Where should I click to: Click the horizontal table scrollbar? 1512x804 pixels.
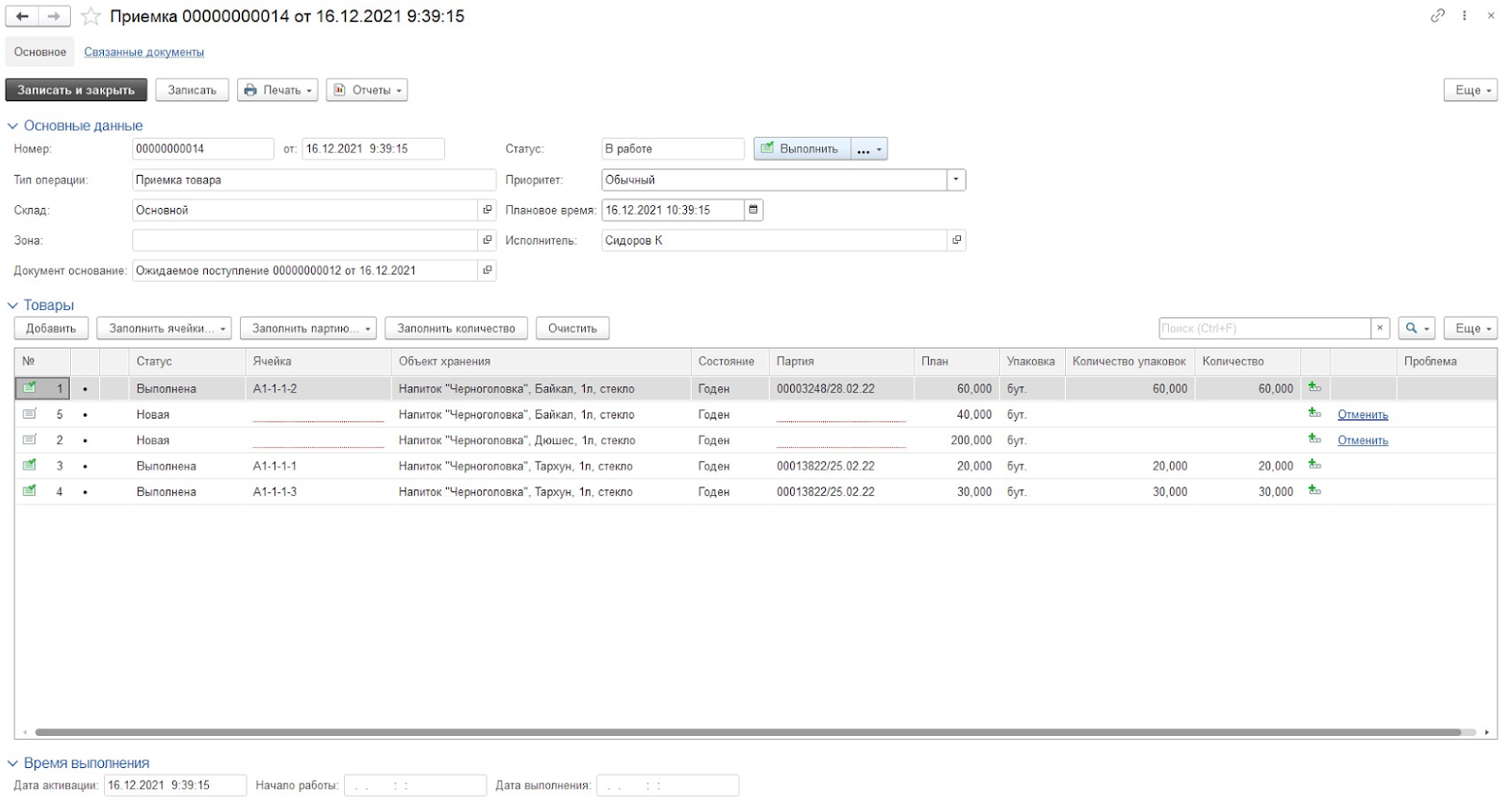click(748, 732)
